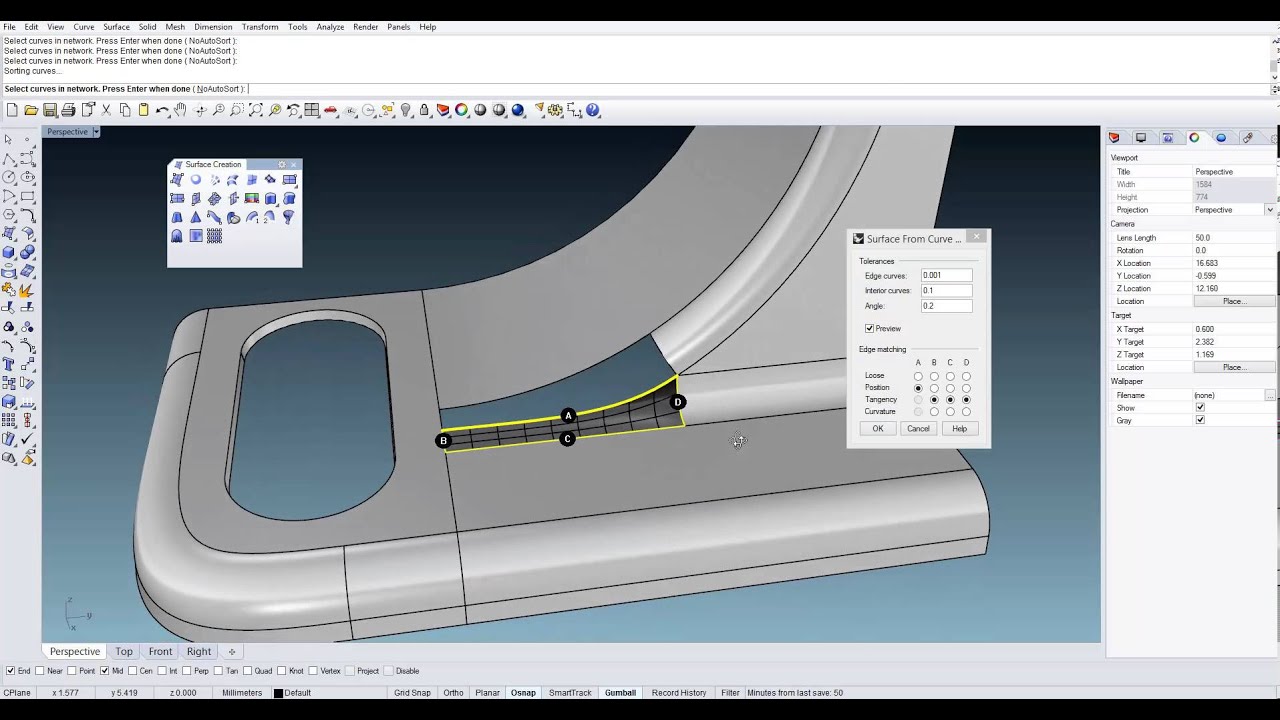Click the Help button in the dialog

959,429
